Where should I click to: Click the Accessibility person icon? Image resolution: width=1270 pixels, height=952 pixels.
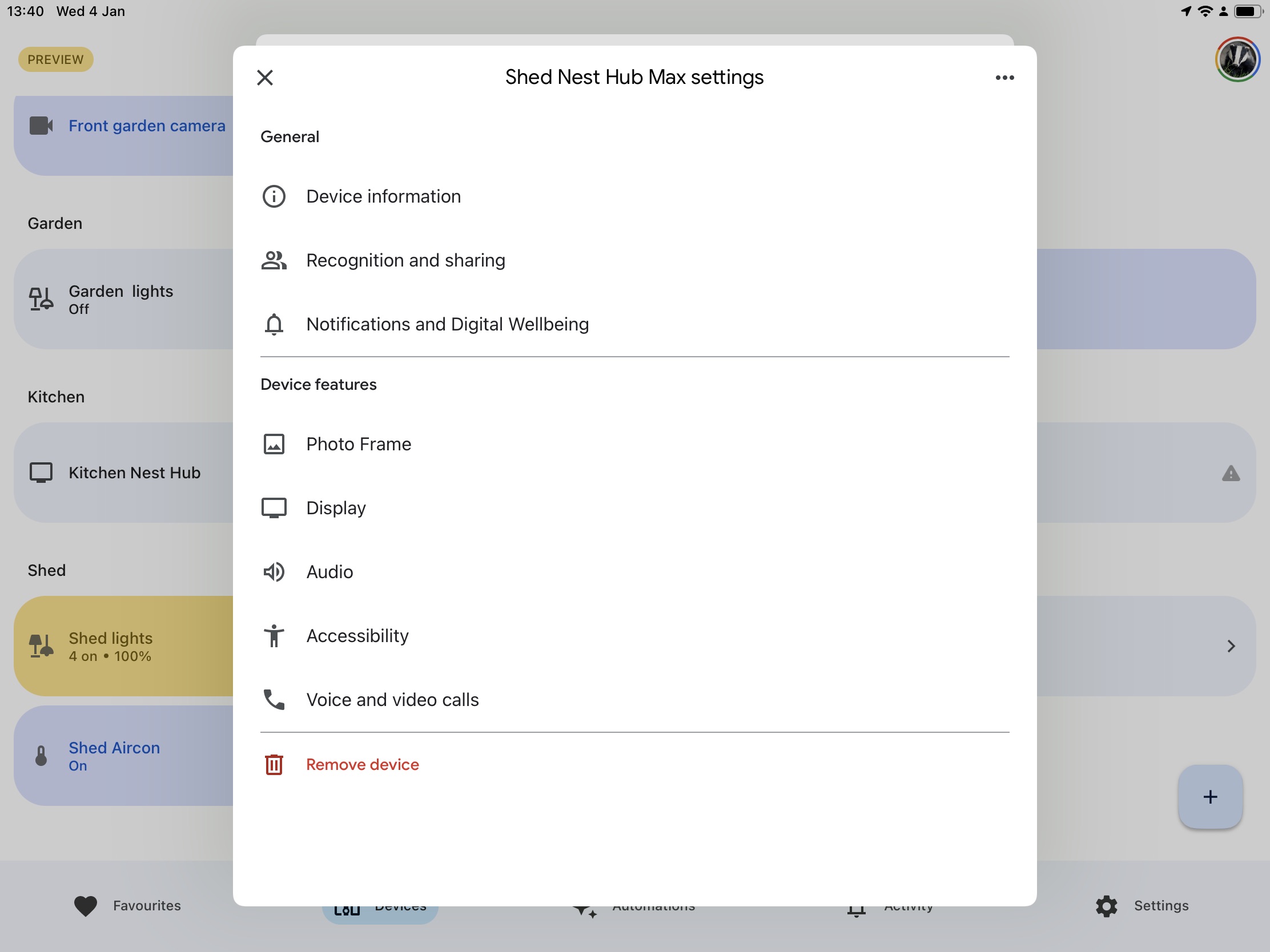pos(274,636)
